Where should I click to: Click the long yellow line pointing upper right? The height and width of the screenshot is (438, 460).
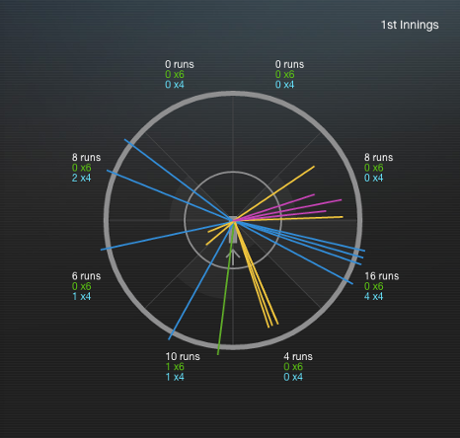tap(274, 193)
